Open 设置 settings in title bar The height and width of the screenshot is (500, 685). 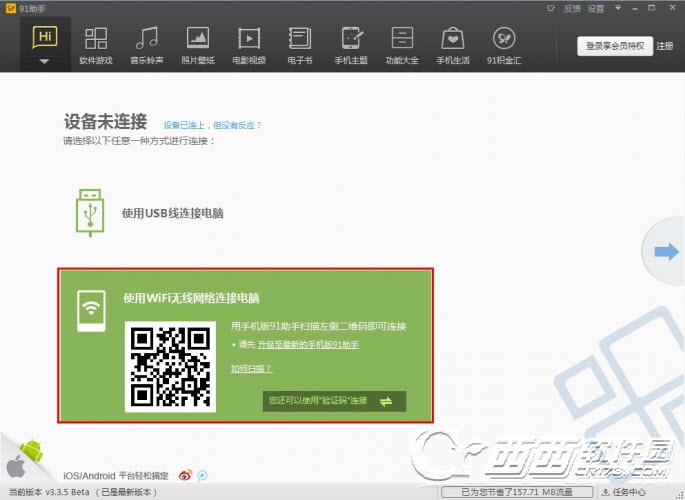595,8
